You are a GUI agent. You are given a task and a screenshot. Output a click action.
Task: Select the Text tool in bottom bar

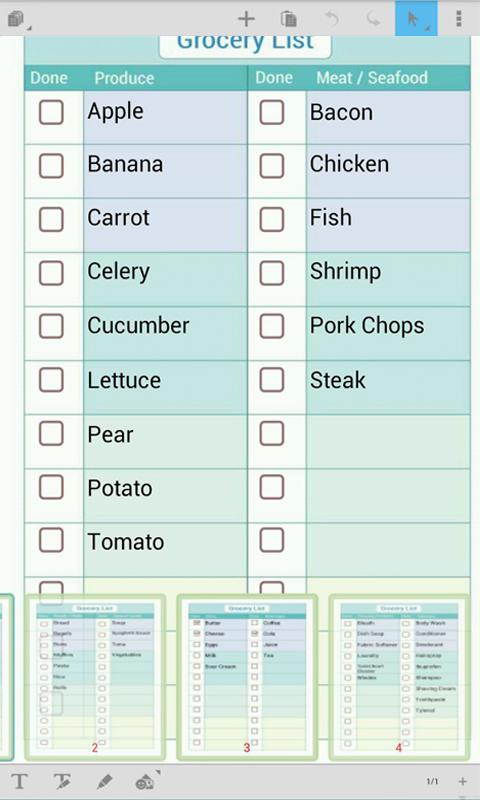[x=19, y=781]
